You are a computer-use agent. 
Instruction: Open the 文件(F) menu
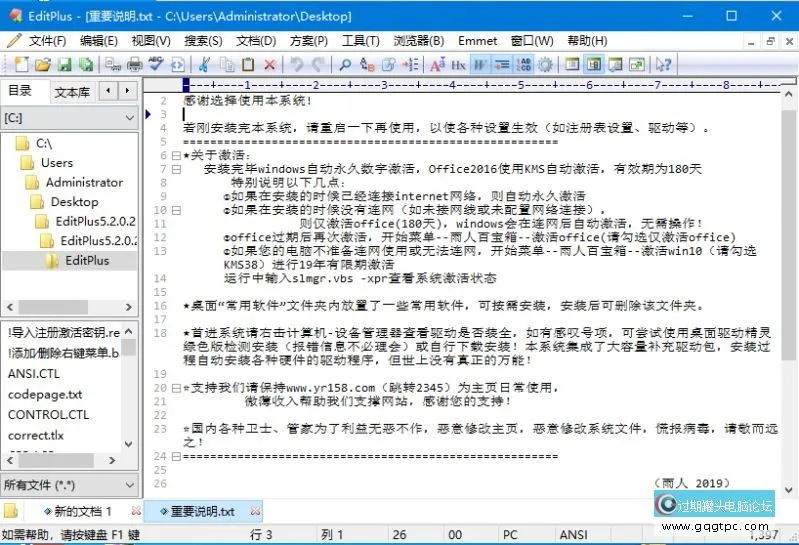(x=47, y=41)
